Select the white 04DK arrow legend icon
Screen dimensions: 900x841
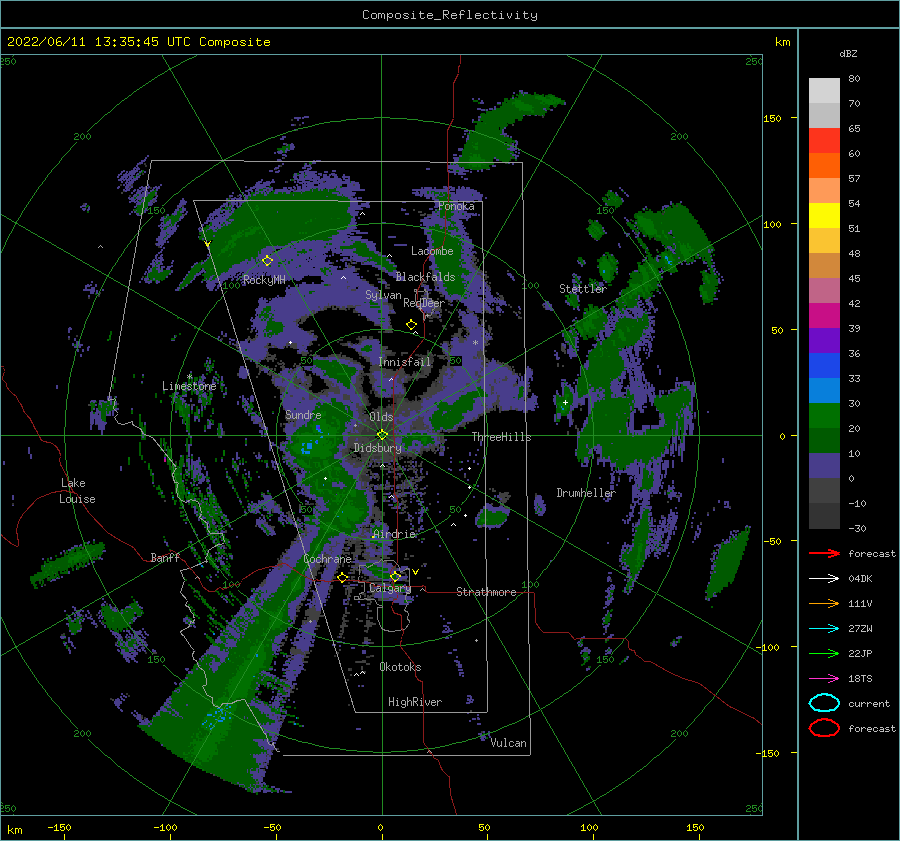pos(824,578)
